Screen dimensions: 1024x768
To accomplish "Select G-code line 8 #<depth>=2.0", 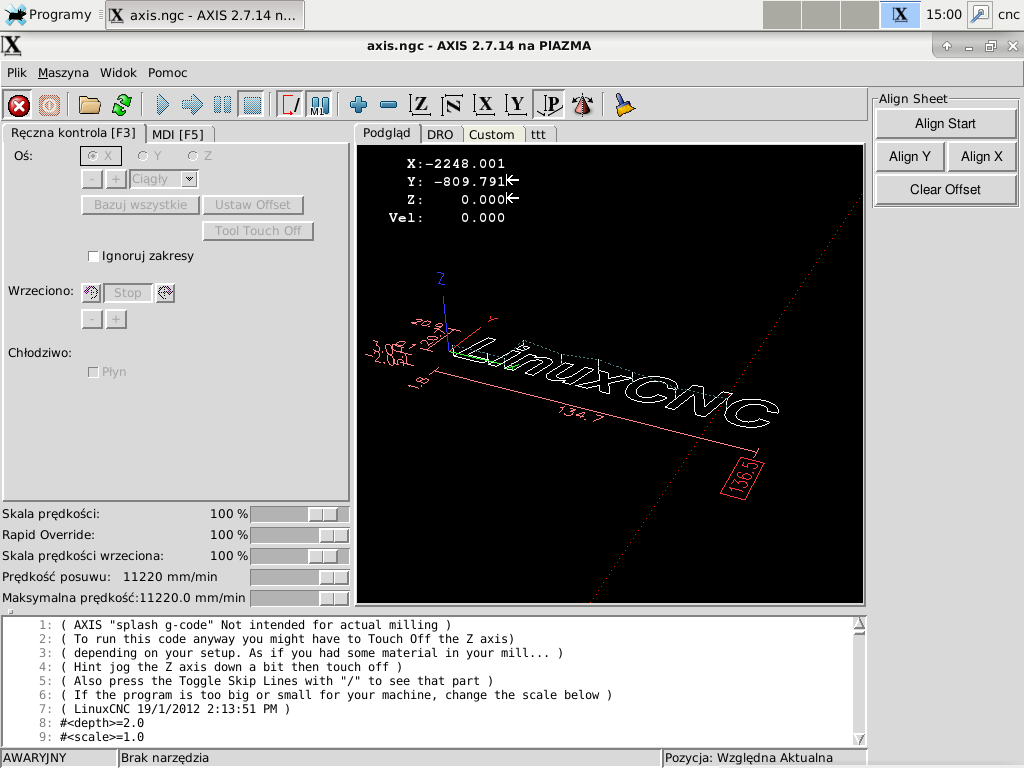I will pyautogui.click(x=102, y=723).
